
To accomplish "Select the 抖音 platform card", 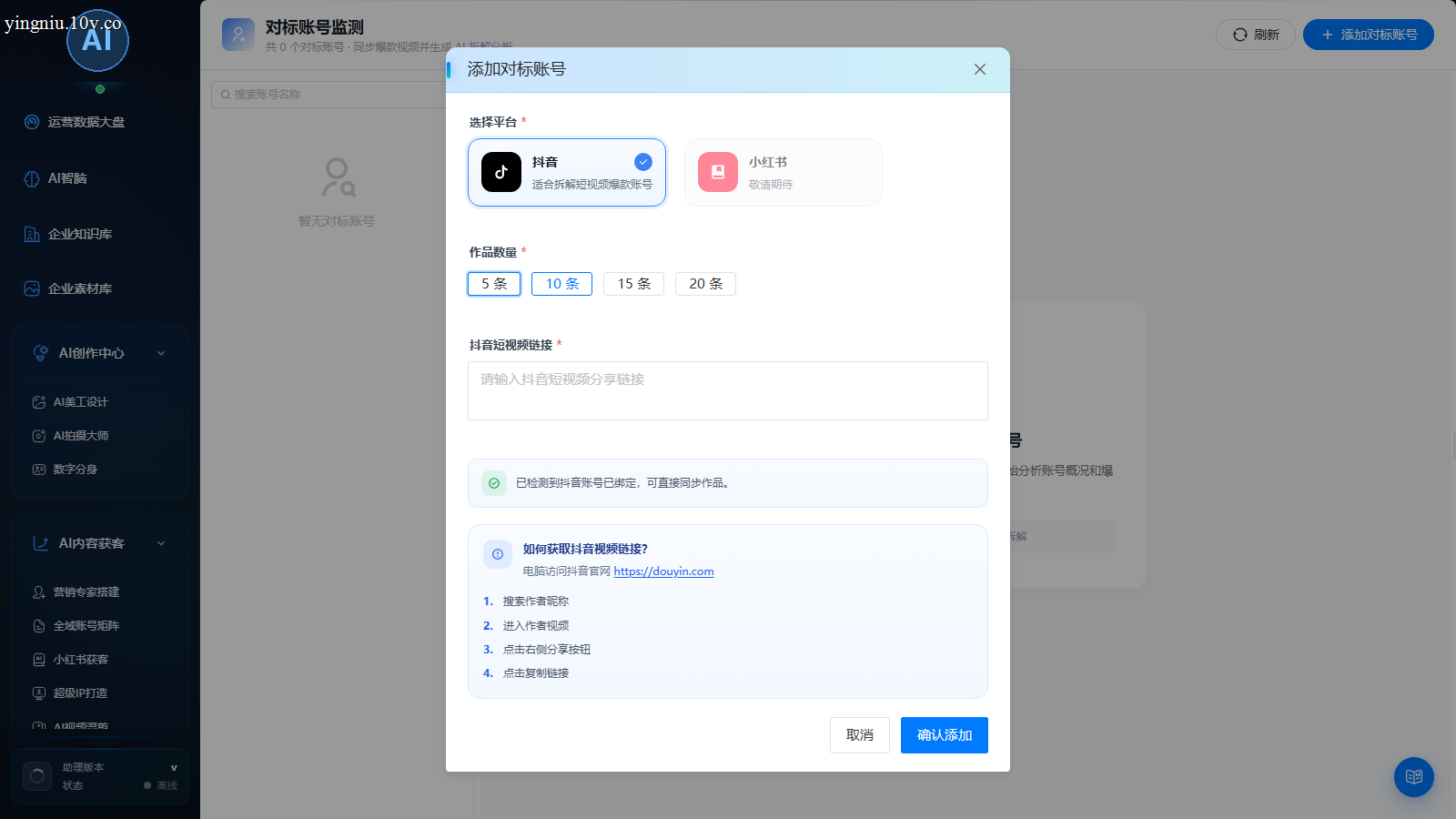I will (x=567, y=172).
